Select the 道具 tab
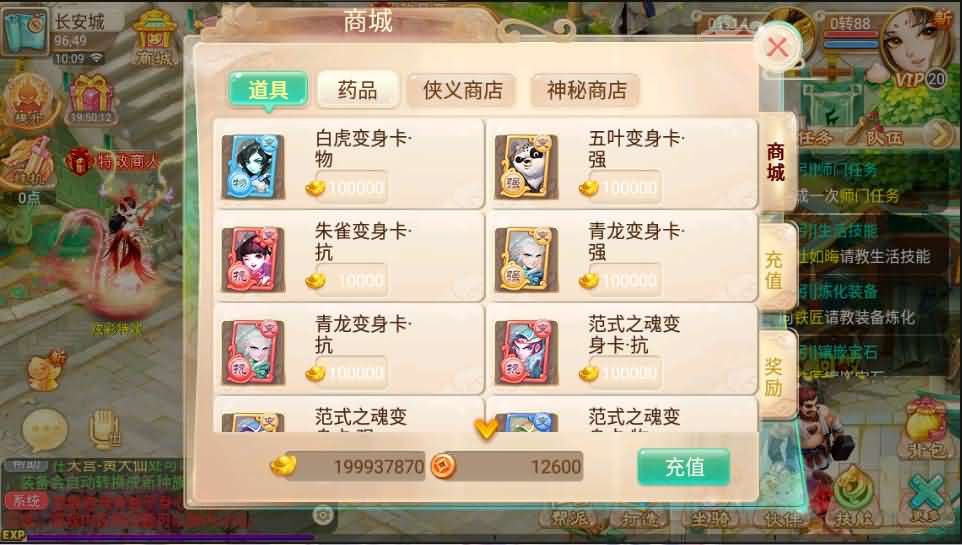This screenshot has width=962, height=545. coord(268,90)
